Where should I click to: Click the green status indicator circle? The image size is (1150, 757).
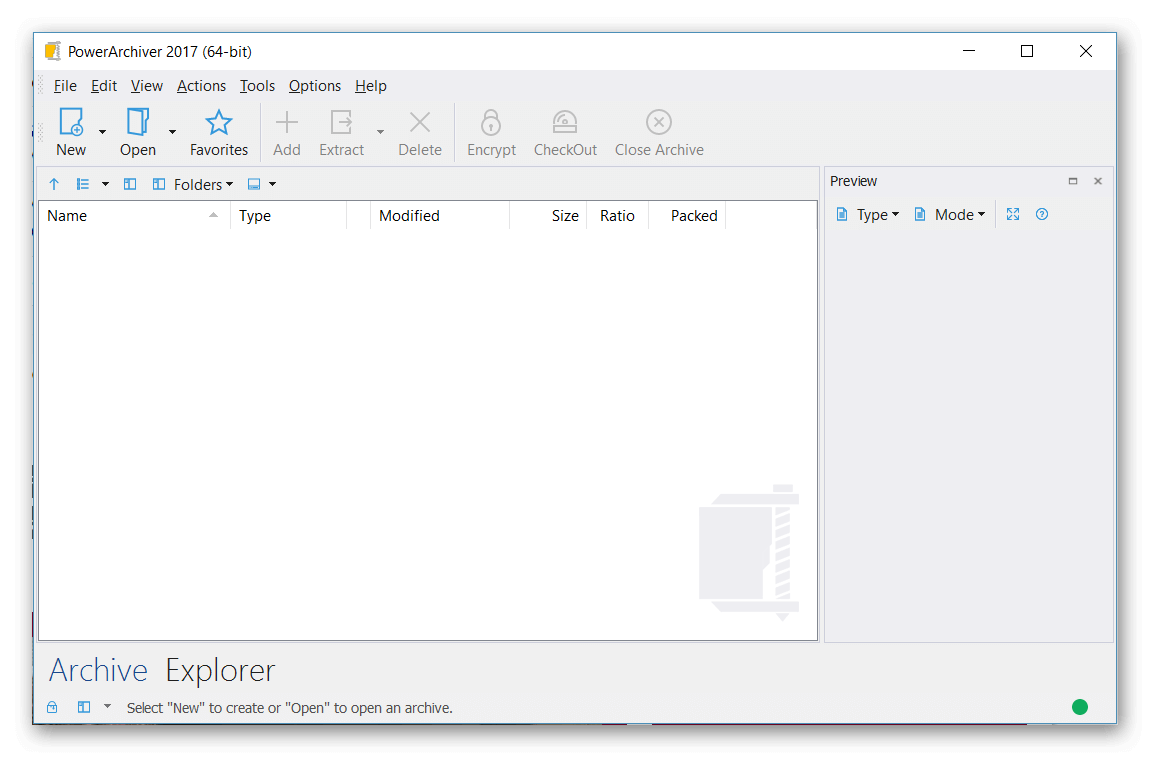[1080, 707]
